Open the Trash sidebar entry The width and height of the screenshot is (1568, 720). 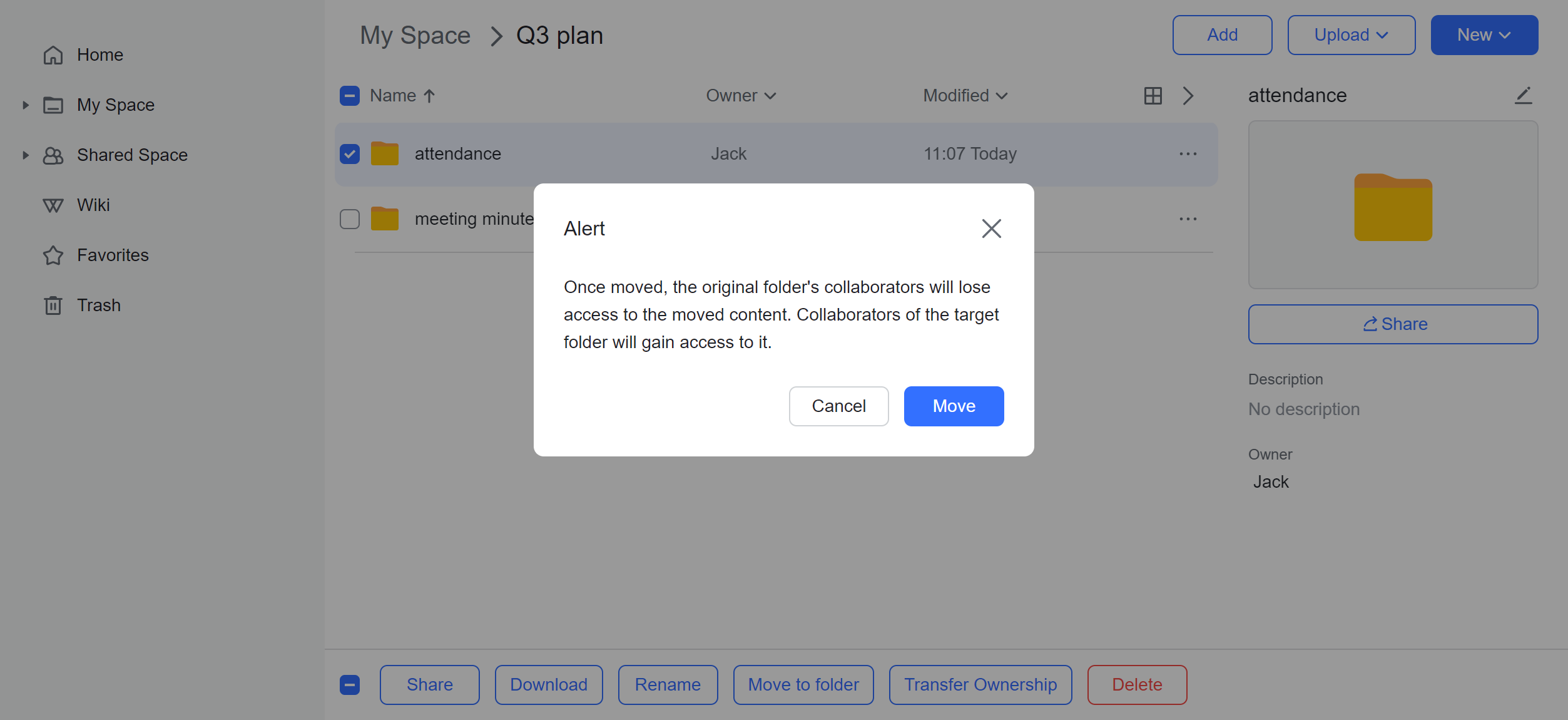(99, 306)
